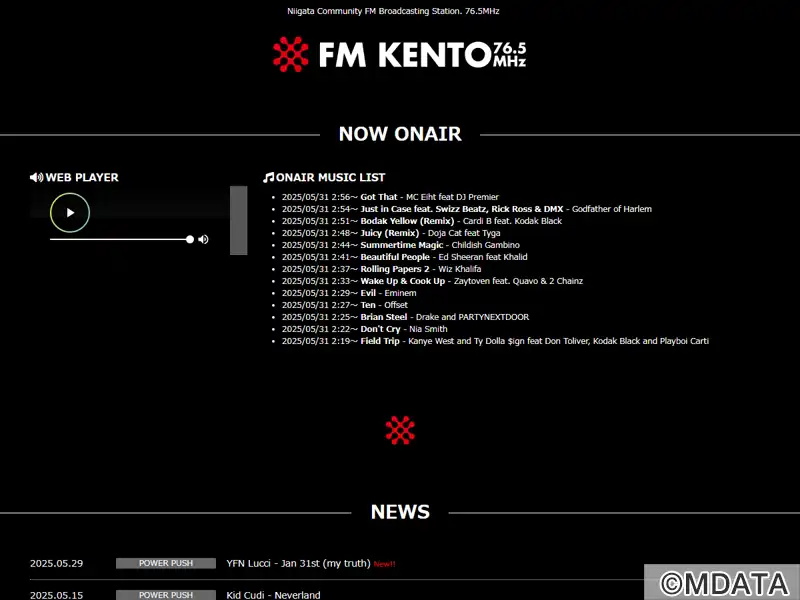800x600 pixels.
Task: Select POWER PUSH tag for 2025.05.15 news
Action: click(166, 595)
